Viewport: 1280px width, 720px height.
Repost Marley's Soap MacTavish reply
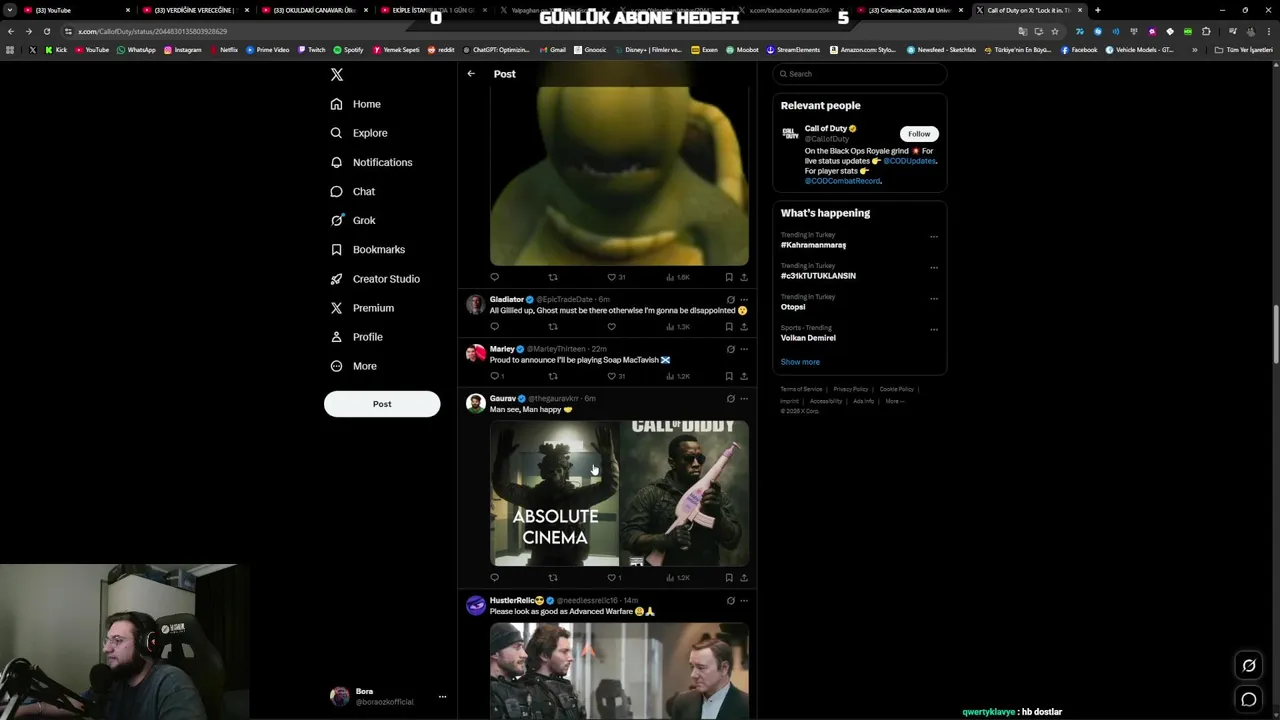click(x=553, y=376)
